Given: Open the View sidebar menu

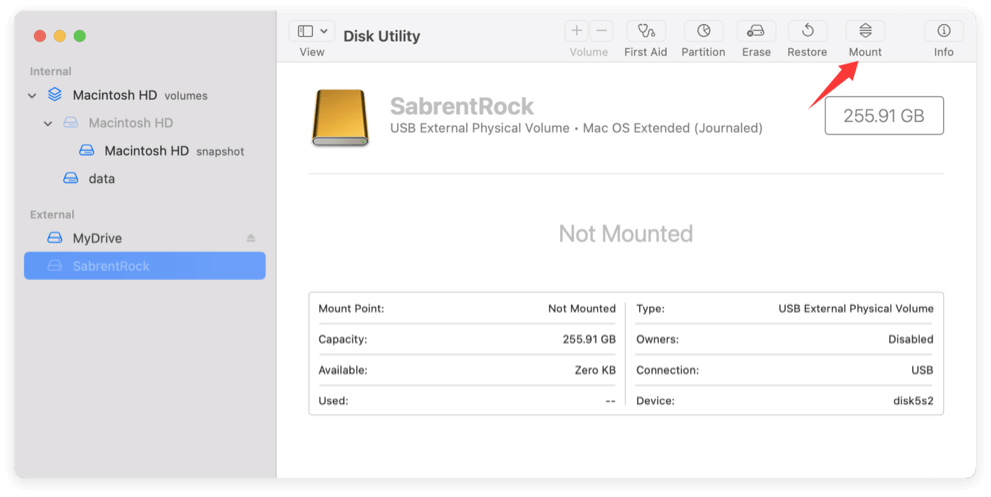Looking at the screenshot, I should click(312, 30).
